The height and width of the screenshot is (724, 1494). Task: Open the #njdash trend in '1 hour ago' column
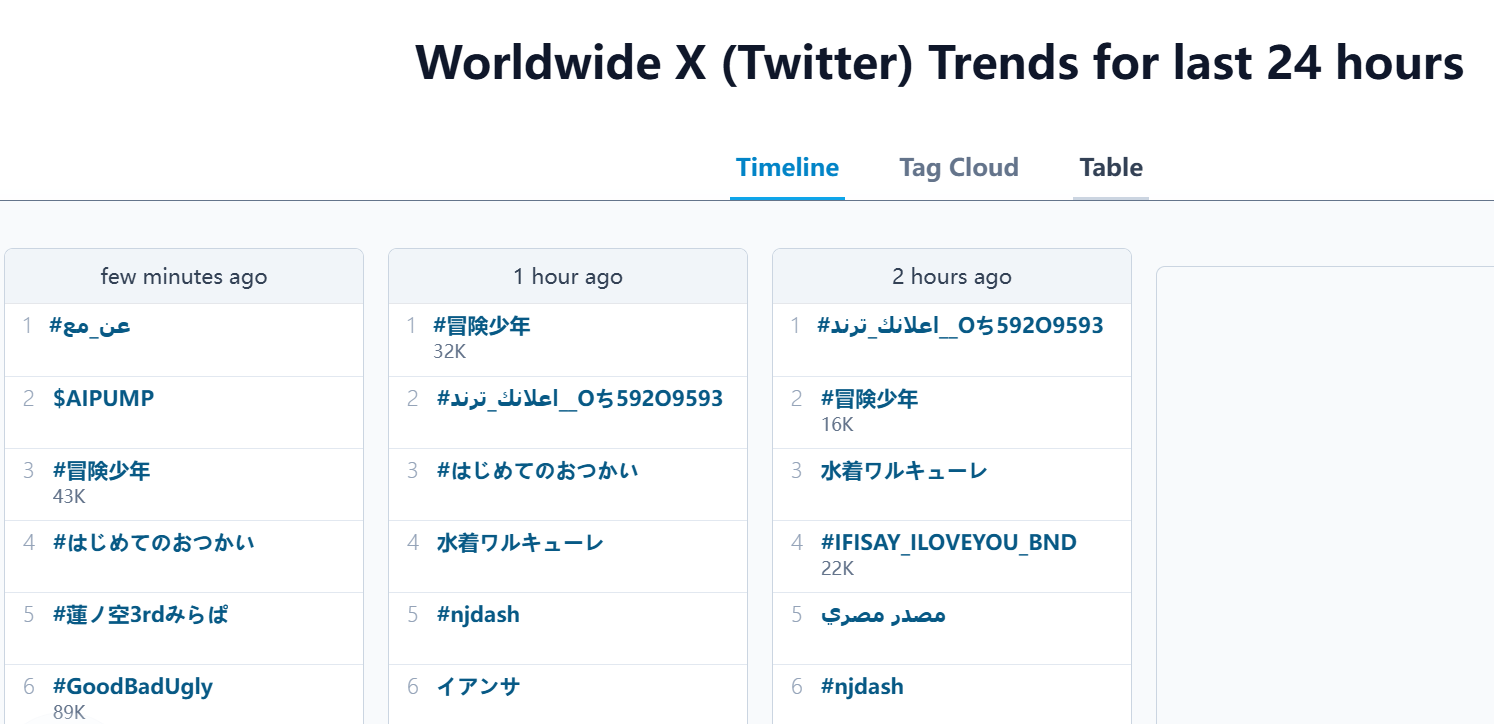[478, 614]
